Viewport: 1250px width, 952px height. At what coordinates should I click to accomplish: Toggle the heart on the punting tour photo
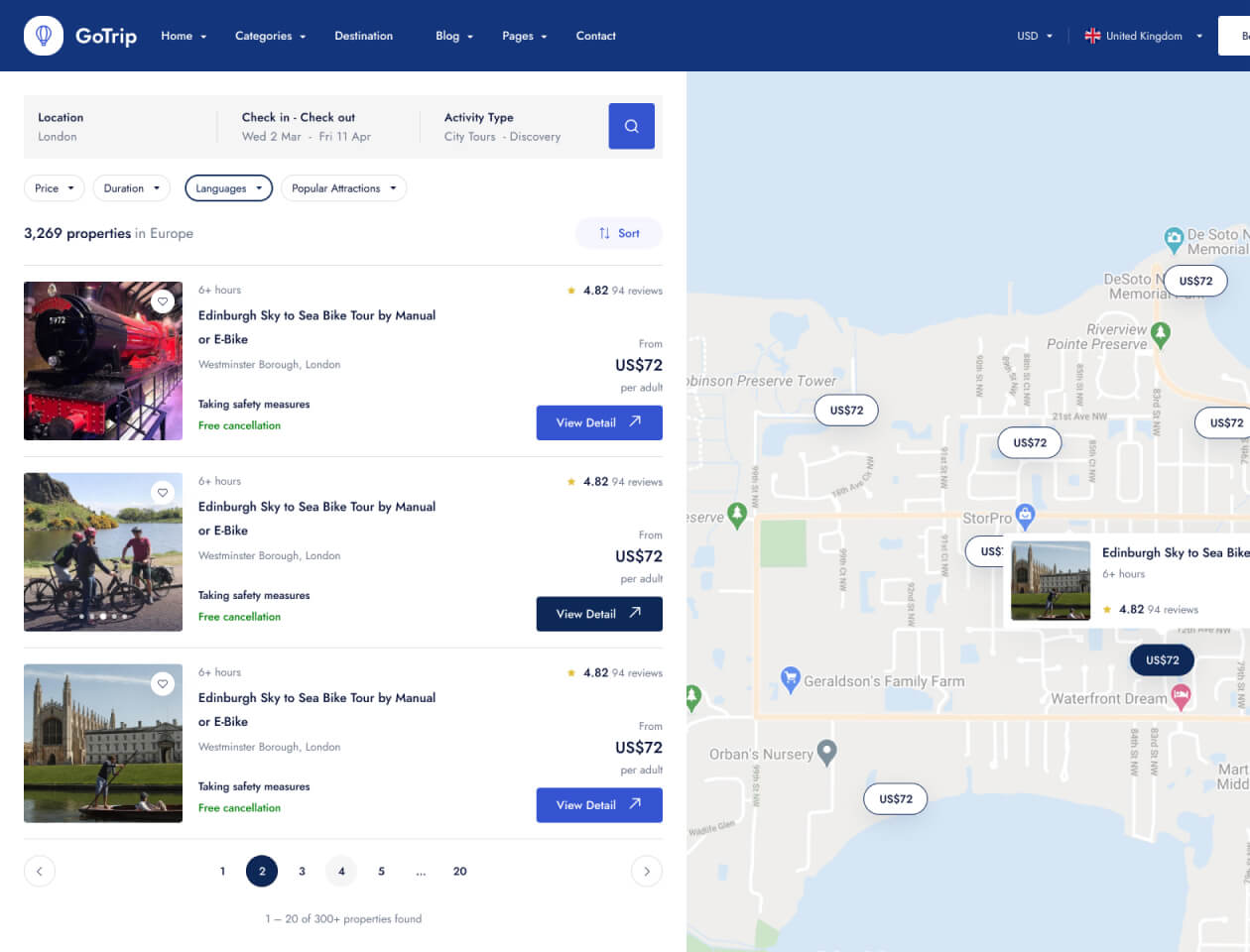[x=163, y=683]
